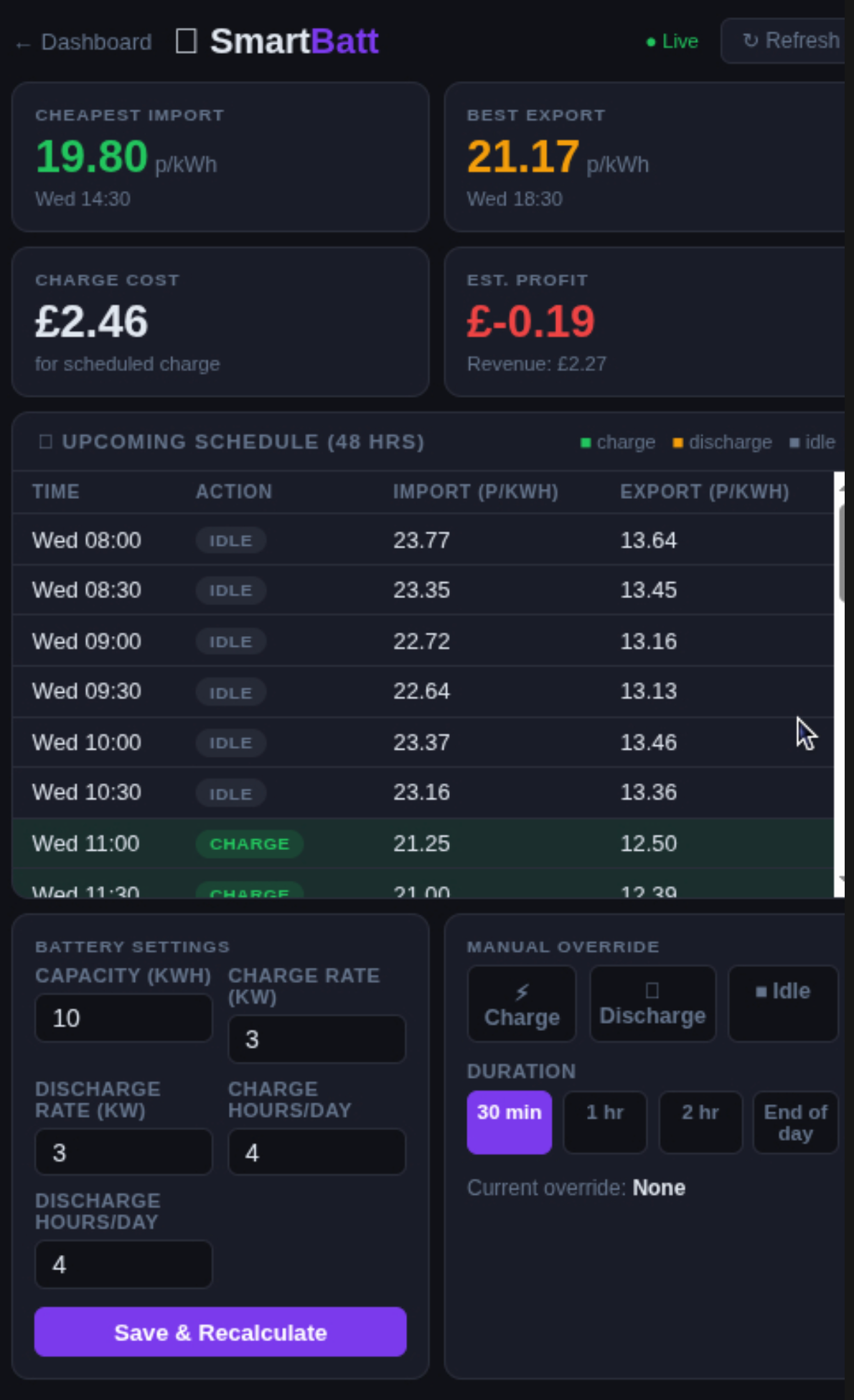Click the schedule table scrollbar thumb
Viewport: 854px width, 1400px height.
pyautogui.click(x=841, y=552)
